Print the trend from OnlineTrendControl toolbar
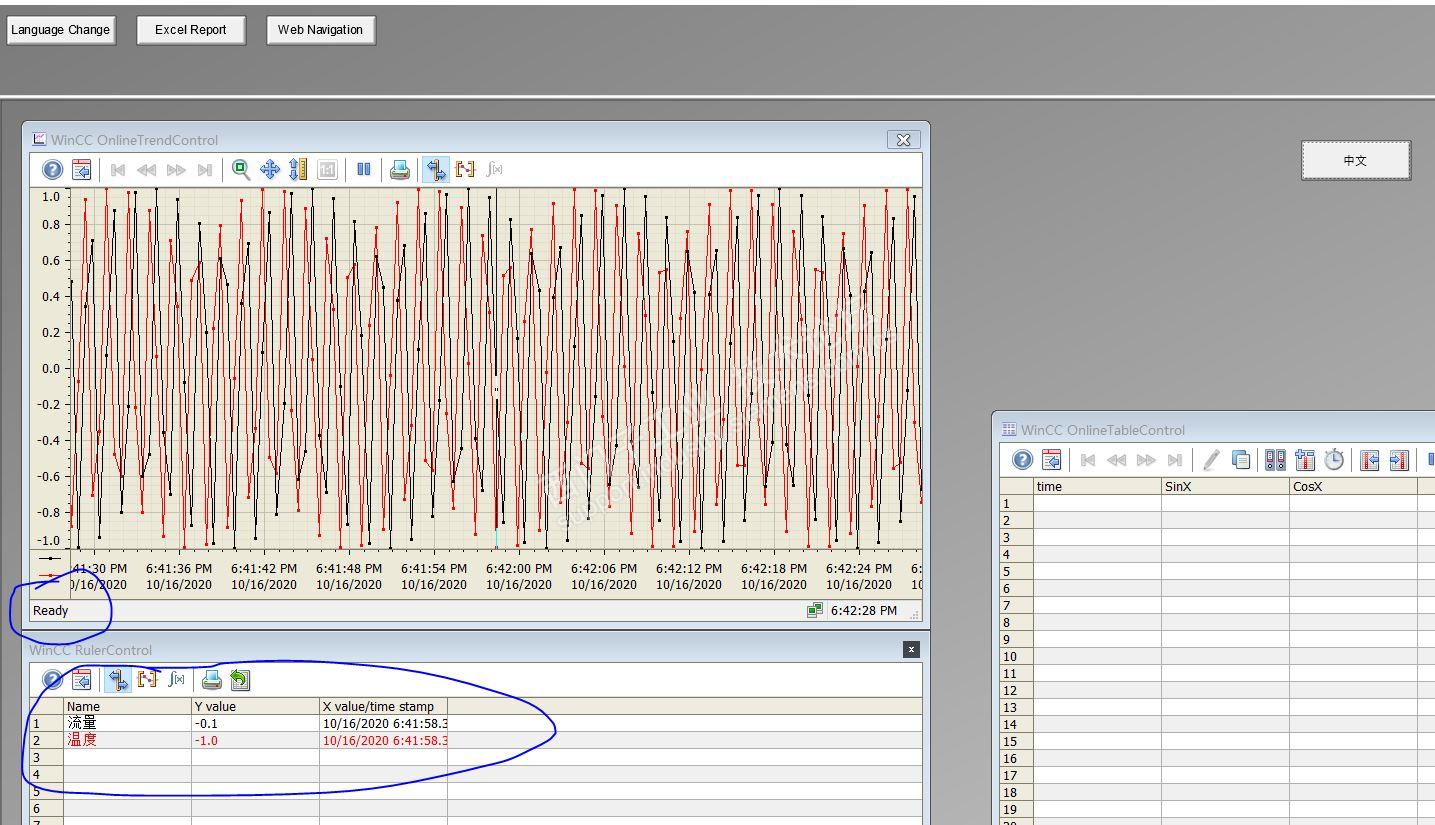 400,169
